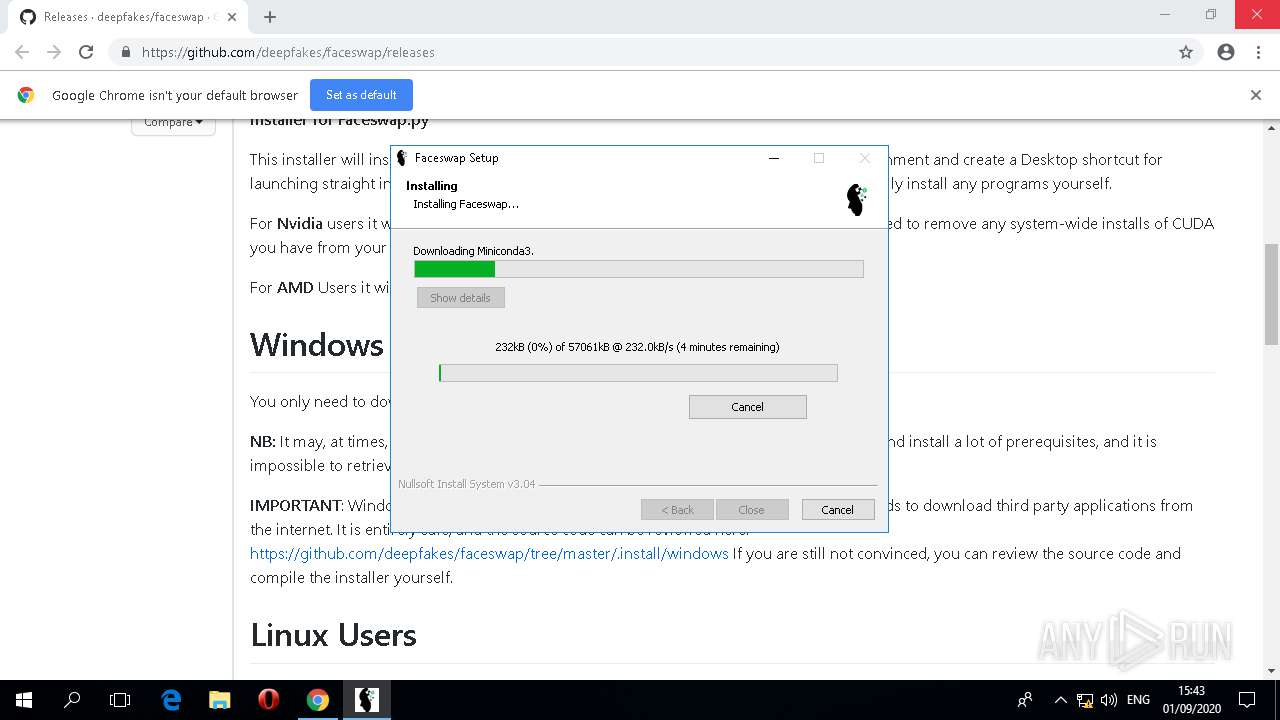Screen dimensions: 1280x720
Task: Click the Chrome back arrow
Action: click(x=22, y=52)
